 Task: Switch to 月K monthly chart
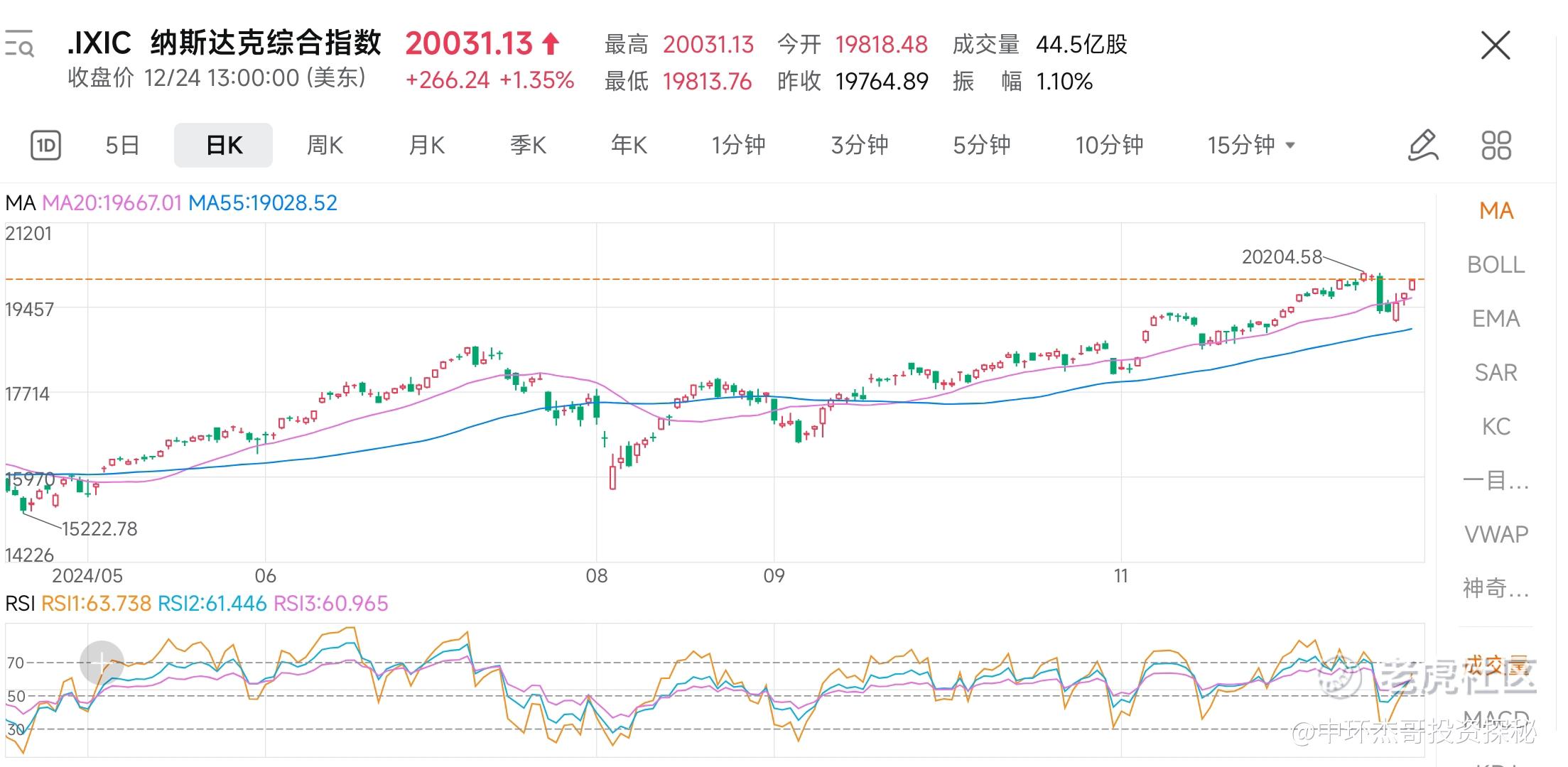(x=426, y=146)
